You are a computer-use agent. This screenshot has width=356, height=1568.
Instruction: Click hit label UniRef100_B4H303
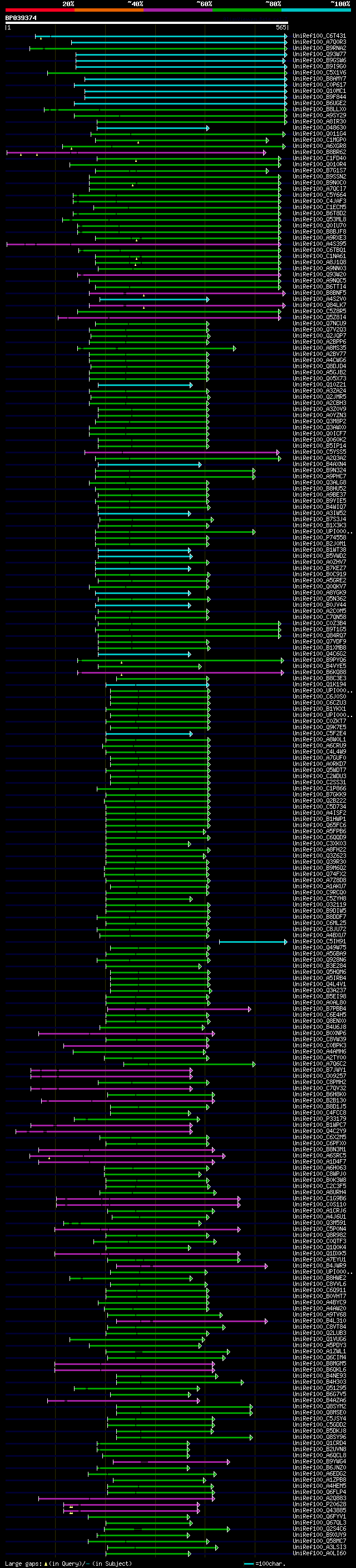pyautogui.click(x=319, y=1382)
